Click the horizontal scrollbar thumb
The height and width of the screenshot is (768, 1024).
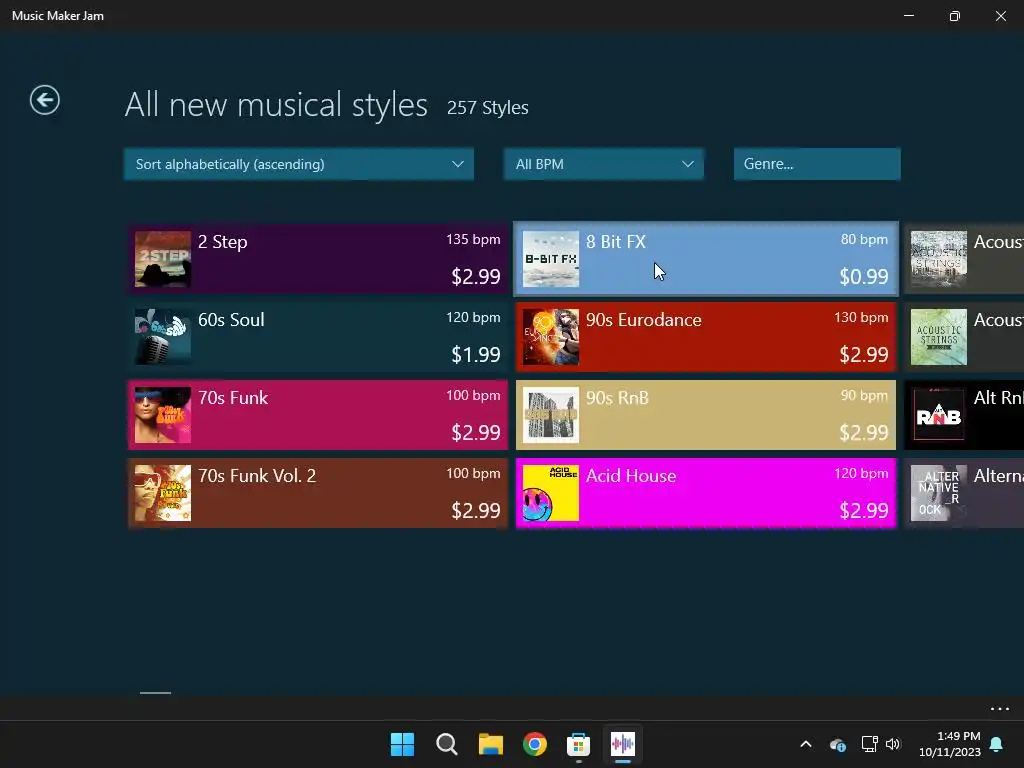click(155, 693)
